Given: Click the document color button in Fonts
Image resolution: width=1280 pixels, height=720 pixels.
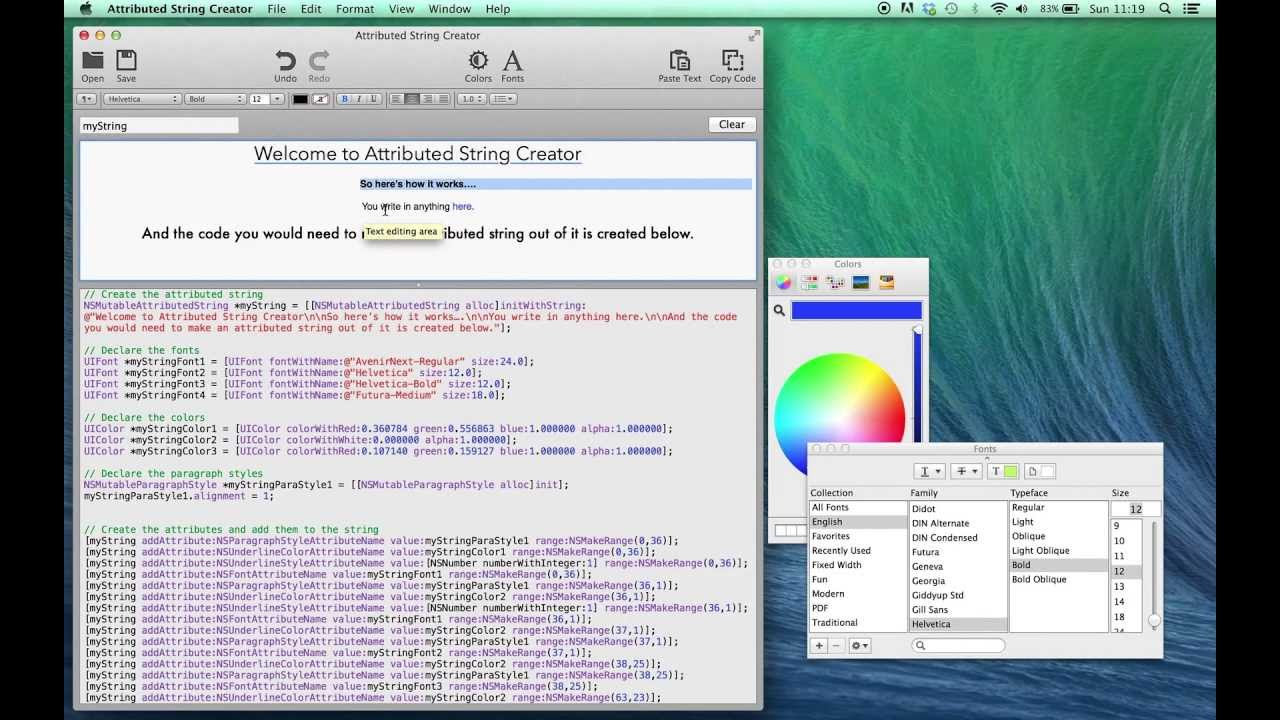Looking at the screenshot, I should pyautogui.click(x=1040, y=471).
